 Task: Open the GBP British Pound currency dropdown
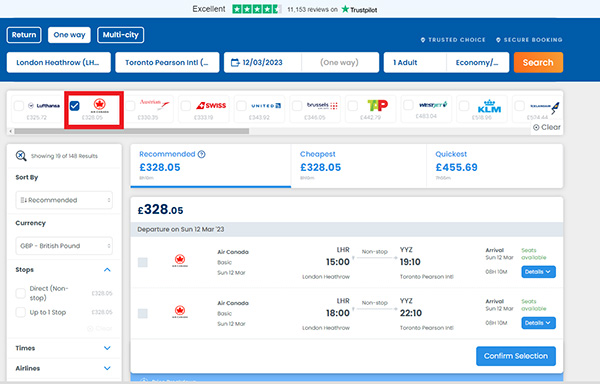tap(64, 246)
